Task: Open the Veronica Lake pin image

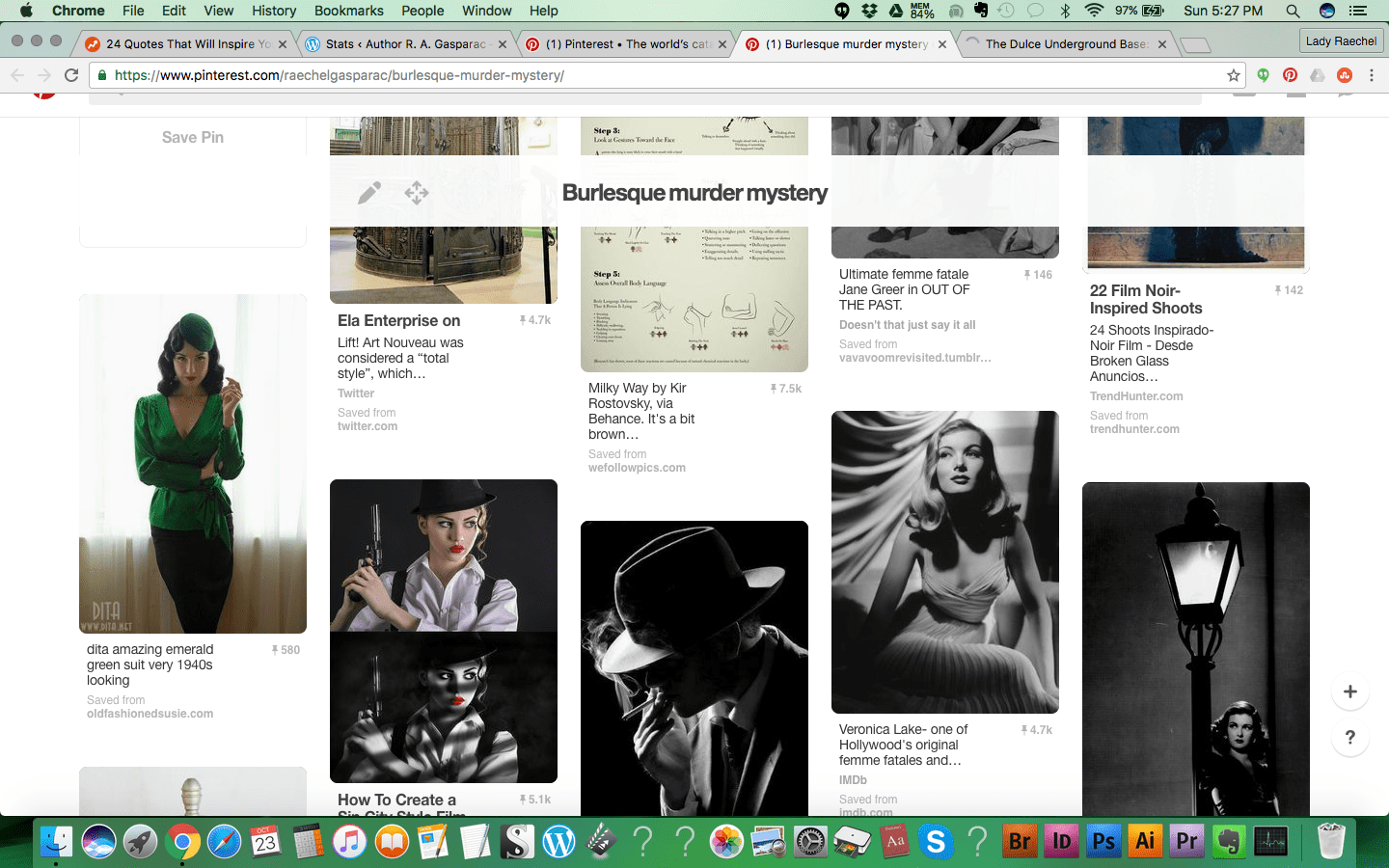Action: (x=944, y=561)
